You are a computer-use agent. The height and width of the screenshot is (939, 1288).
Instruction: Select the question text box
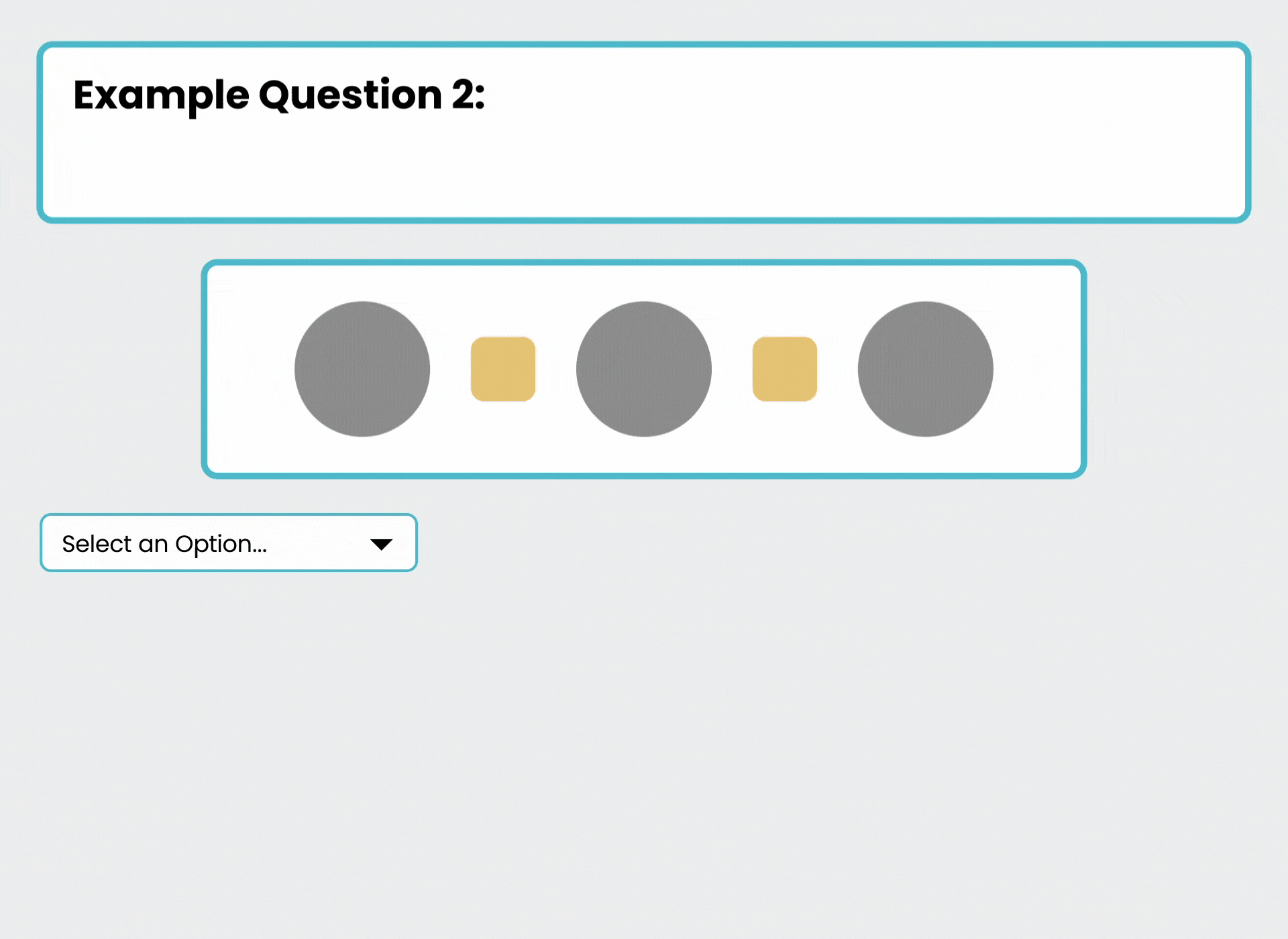click(643, 132)
